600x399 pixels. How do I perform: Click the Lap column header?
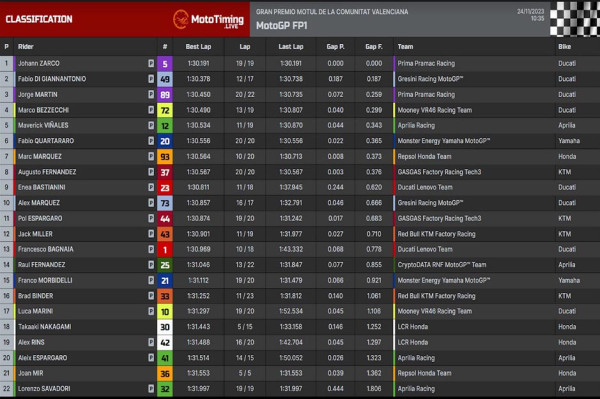[245, 47]
